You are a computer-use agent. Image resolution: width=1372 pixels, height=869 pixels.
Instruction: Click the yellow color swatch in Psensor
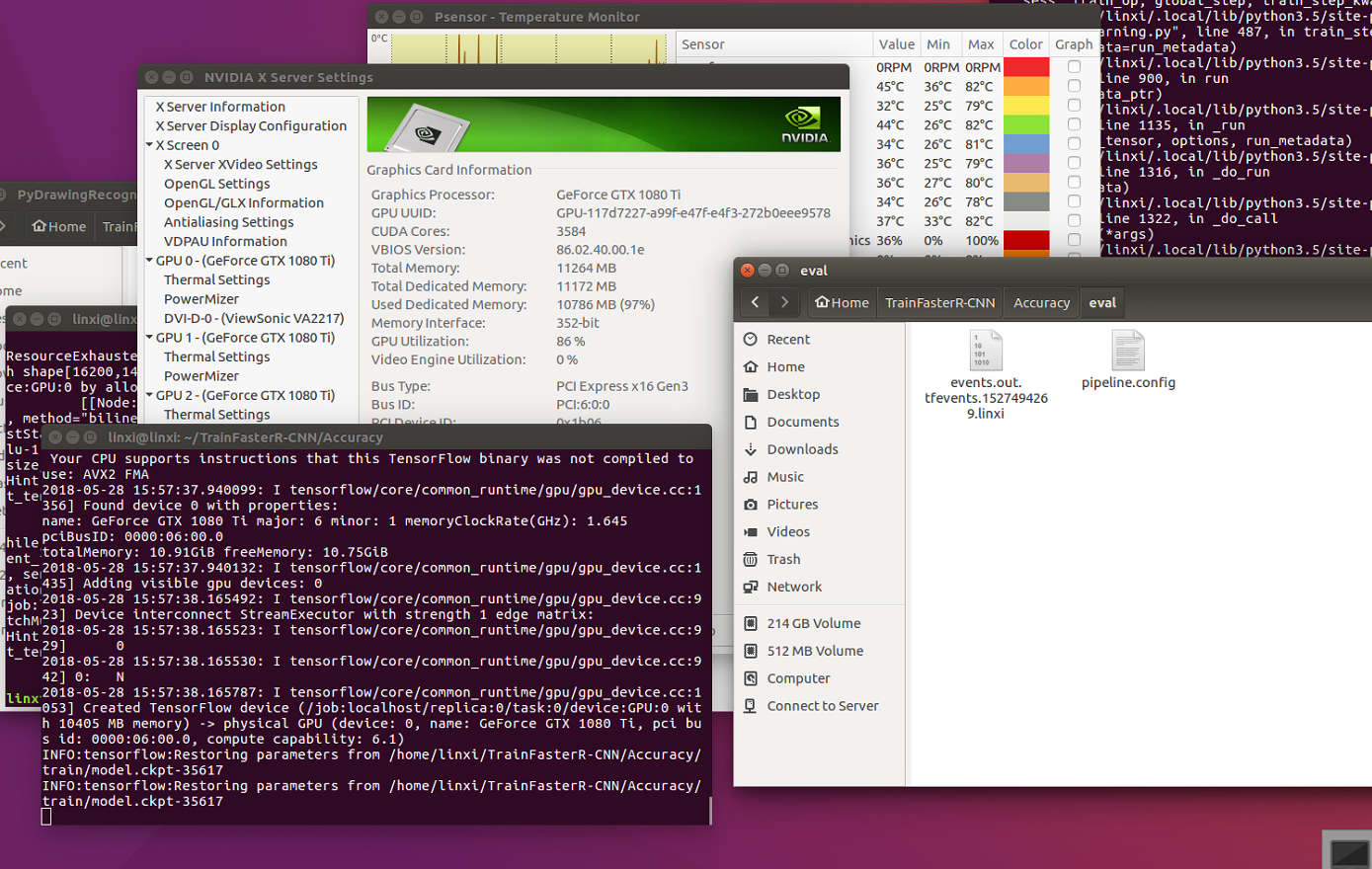pos(1026,106)
